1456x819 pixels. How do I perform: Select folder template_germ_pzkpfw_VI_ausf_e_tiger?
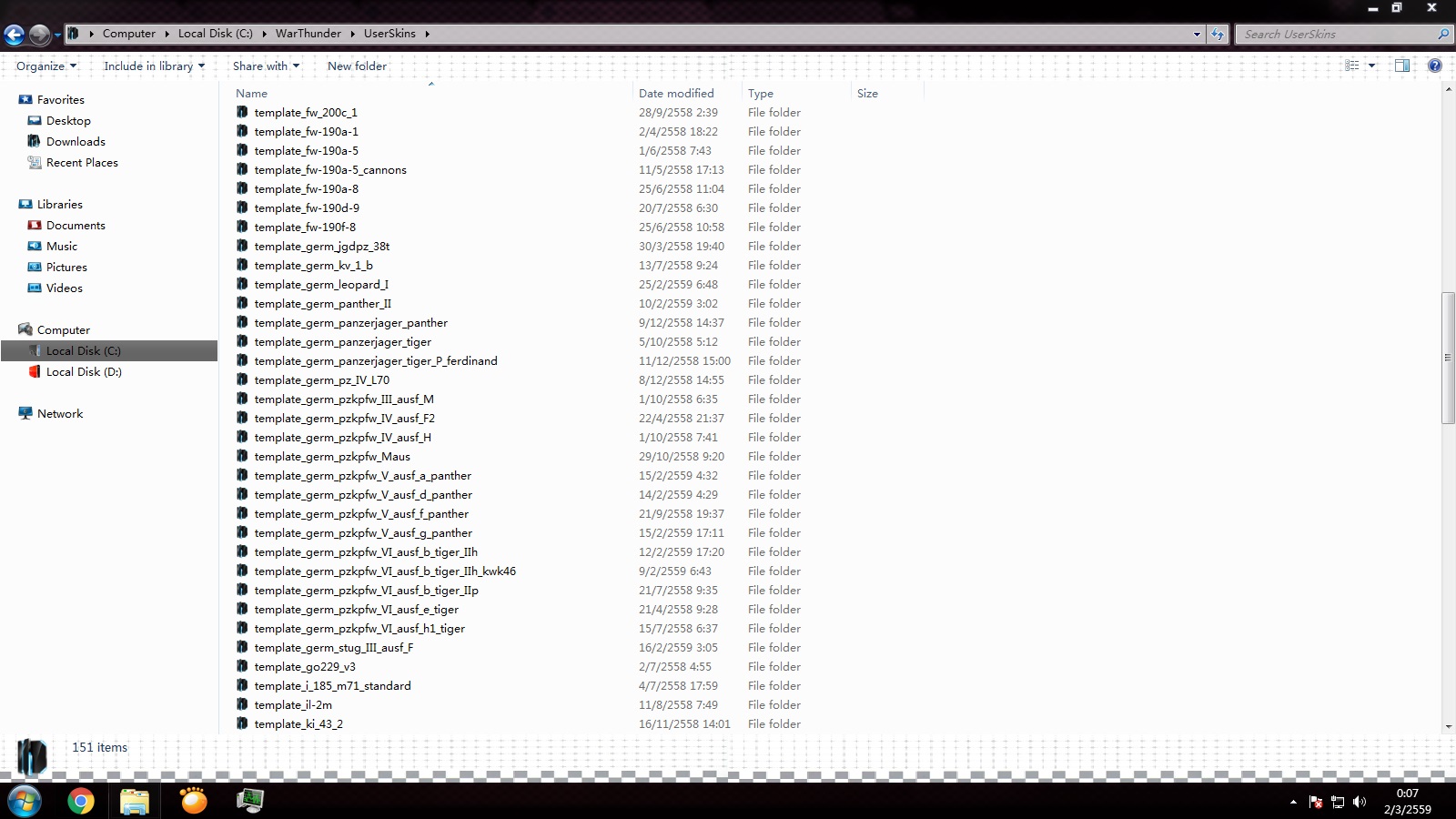357,610
